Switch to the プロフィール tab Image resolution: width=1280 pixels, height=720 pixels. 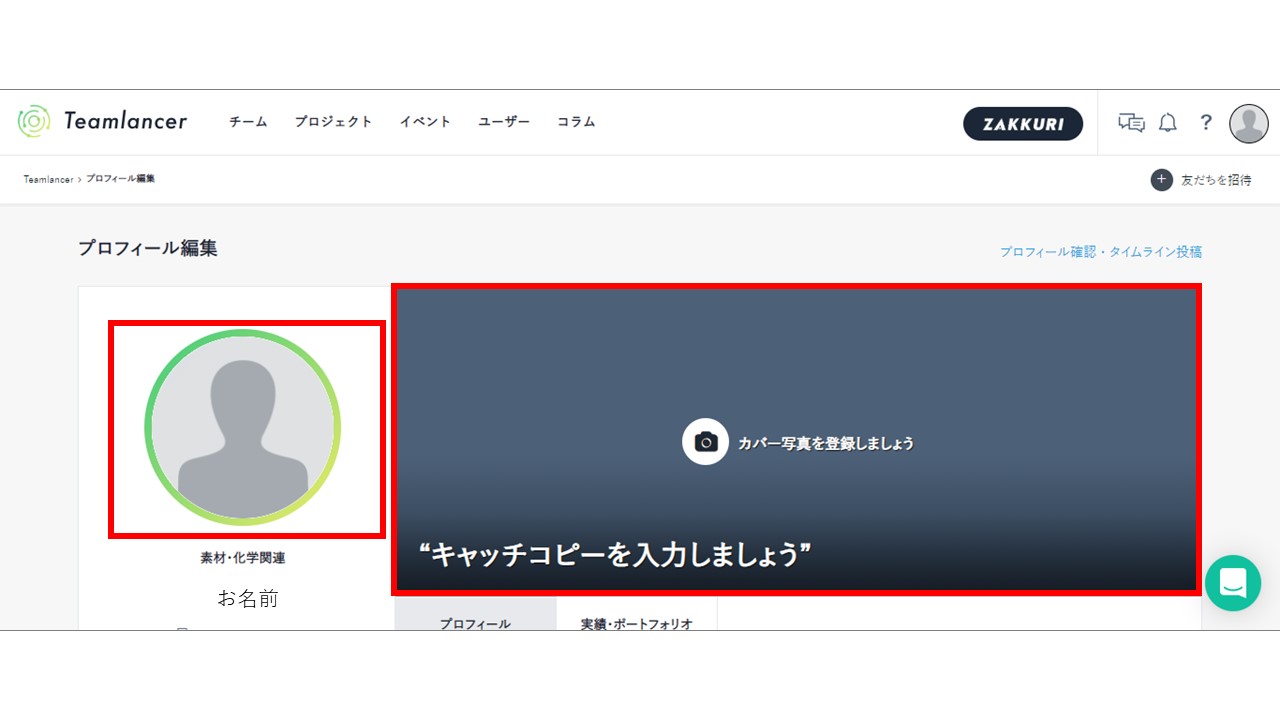pyautogui.click(x=475, y=622)
